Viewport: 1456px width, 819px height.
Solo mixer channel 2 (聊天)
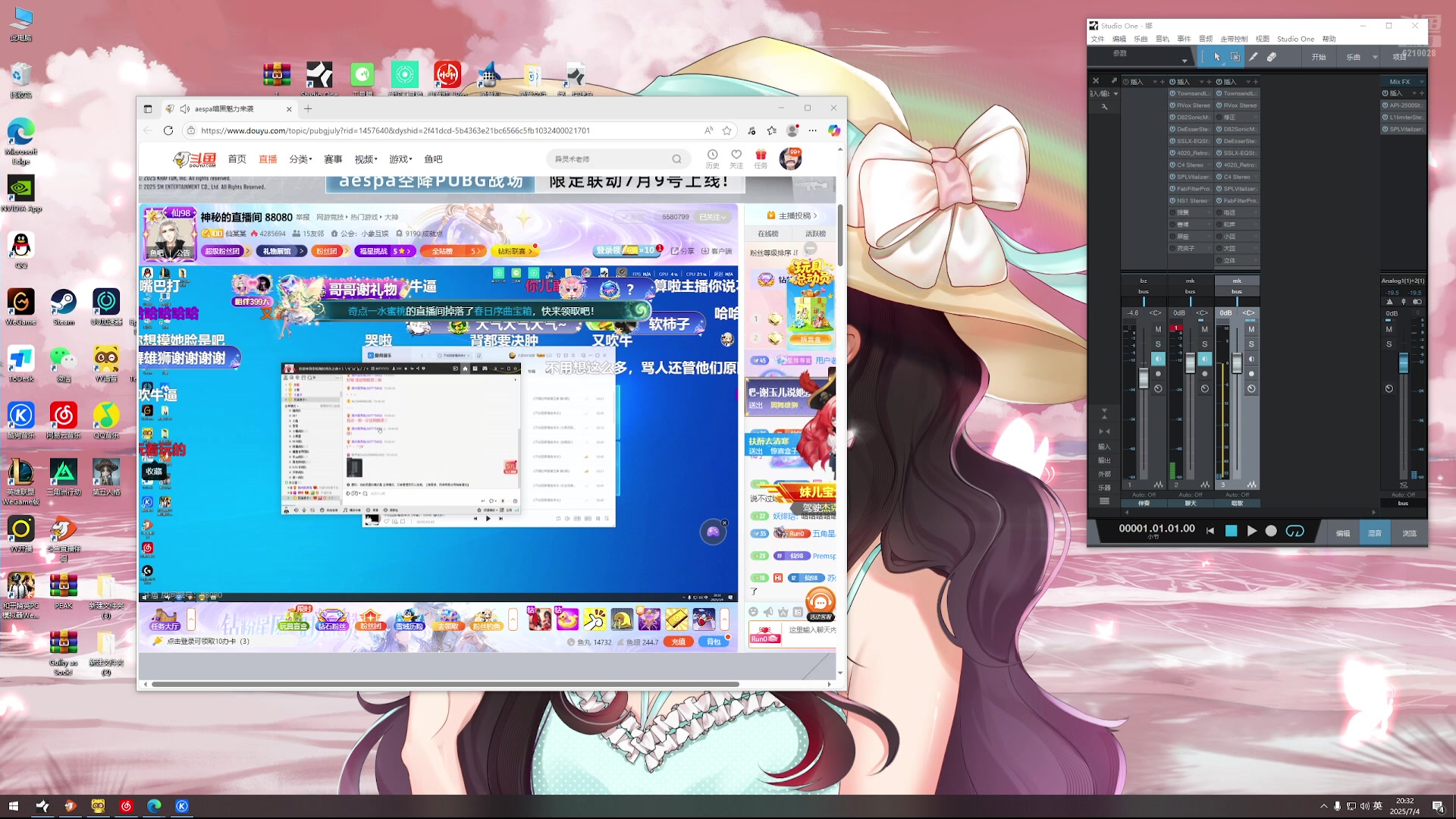pos(1204,344)
